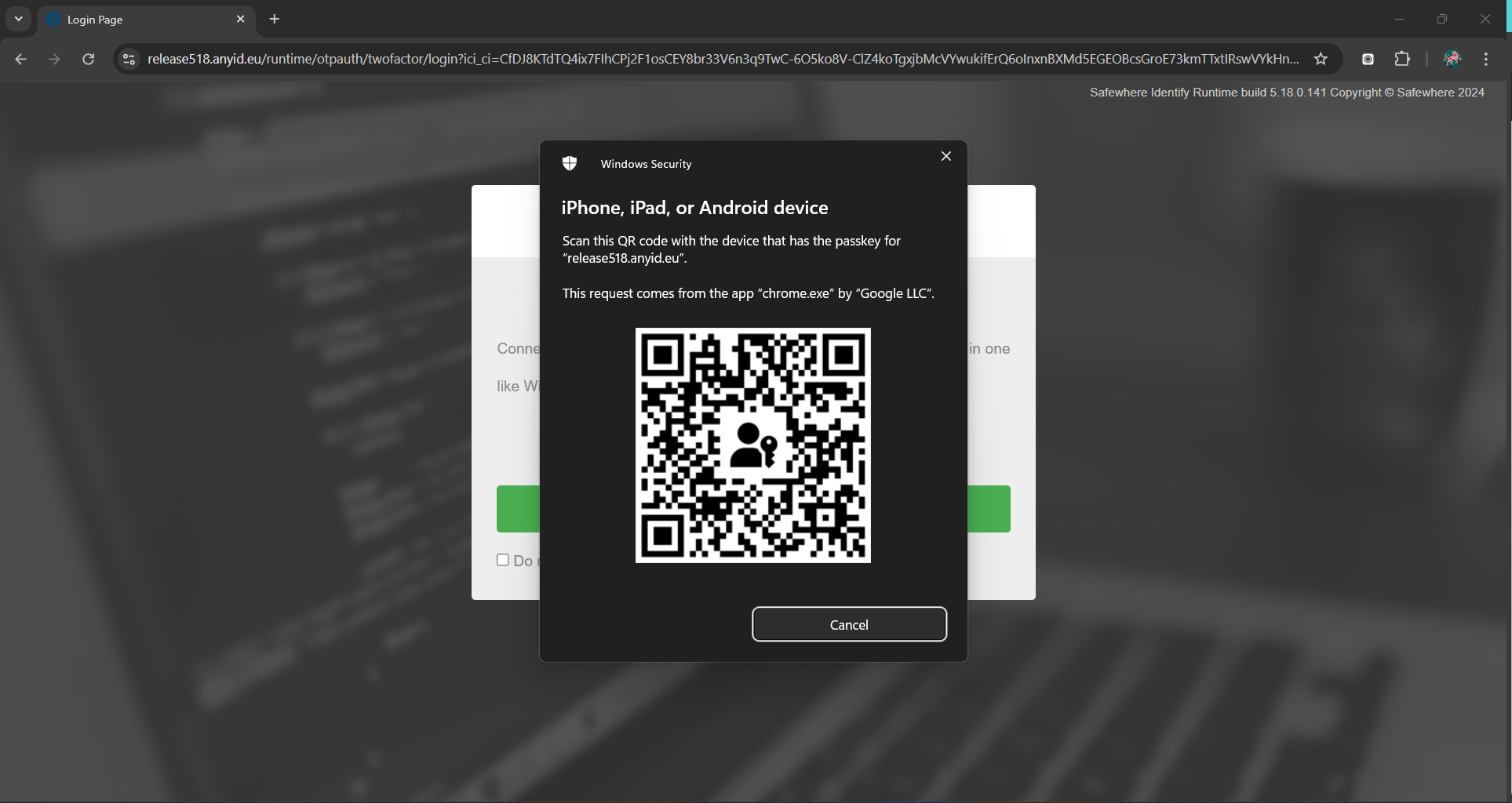Click the Safewhere Identify Runtime build text
1512x803 pixels.
(x=1287, y=93)
